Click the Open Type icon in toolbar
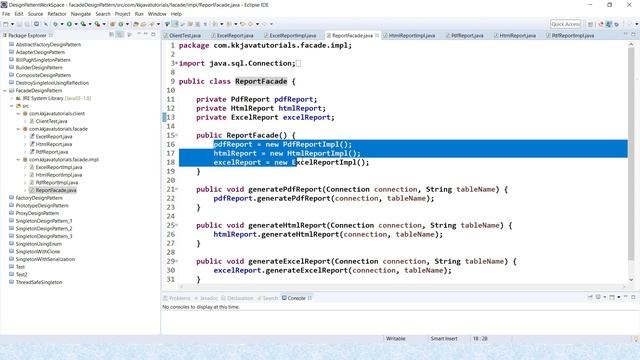640x360 pixels. tap(136, 24)
